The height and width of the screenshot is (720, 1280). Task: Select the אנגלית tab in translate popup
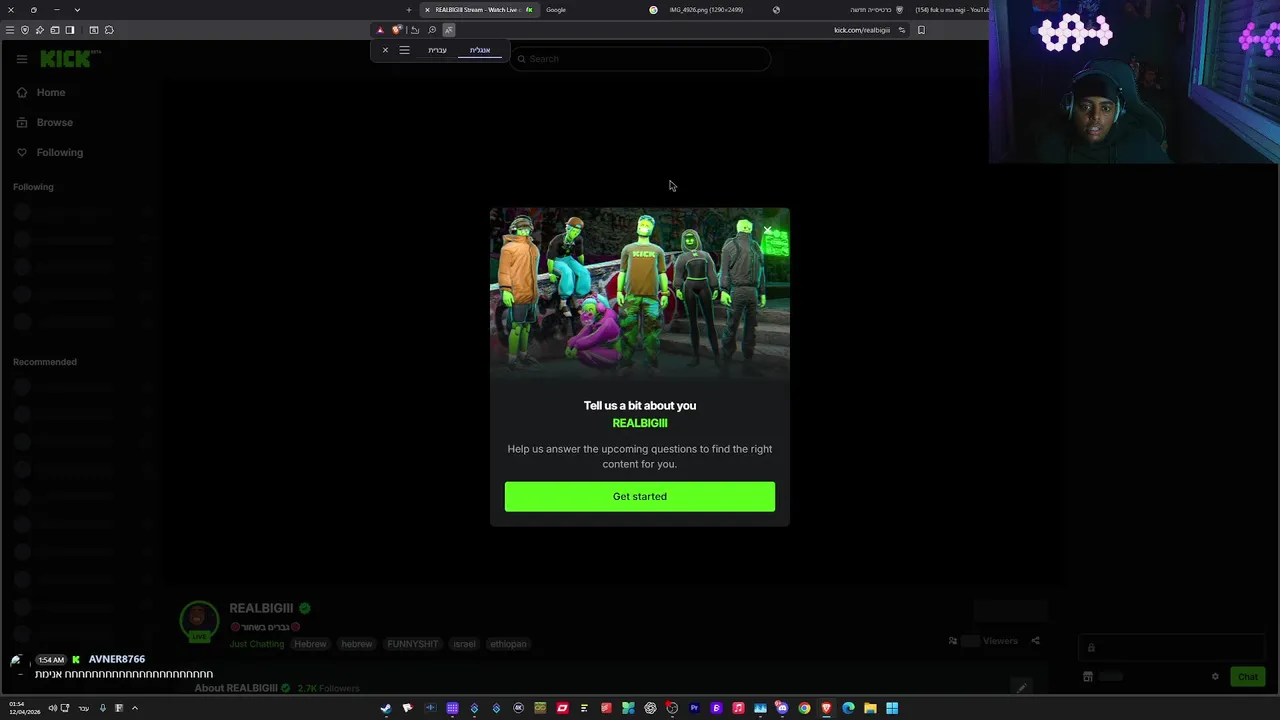(480, 50)
